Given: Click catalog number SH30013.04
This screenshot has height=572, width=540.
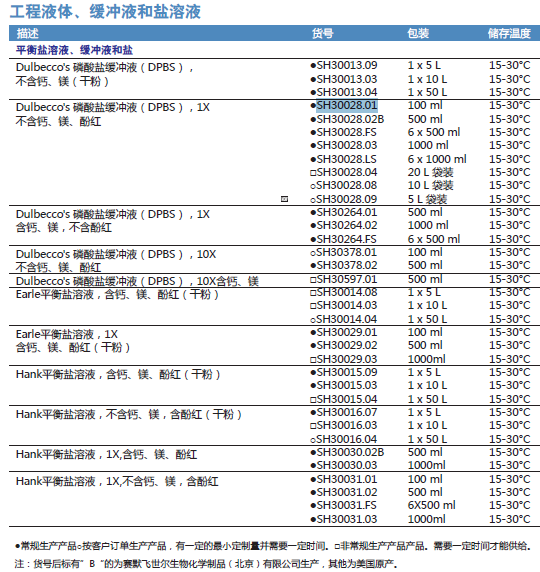Looking at the screenshot, I should point(347,92).
